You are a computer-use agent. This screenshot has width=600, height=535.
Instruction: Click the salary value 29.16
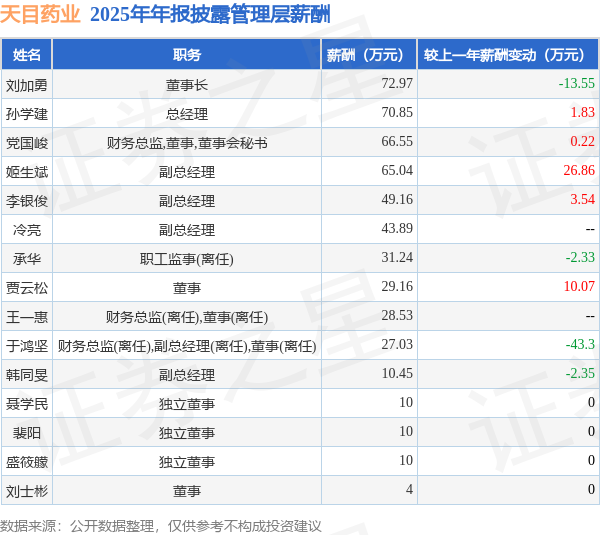(x=397, y=286)
